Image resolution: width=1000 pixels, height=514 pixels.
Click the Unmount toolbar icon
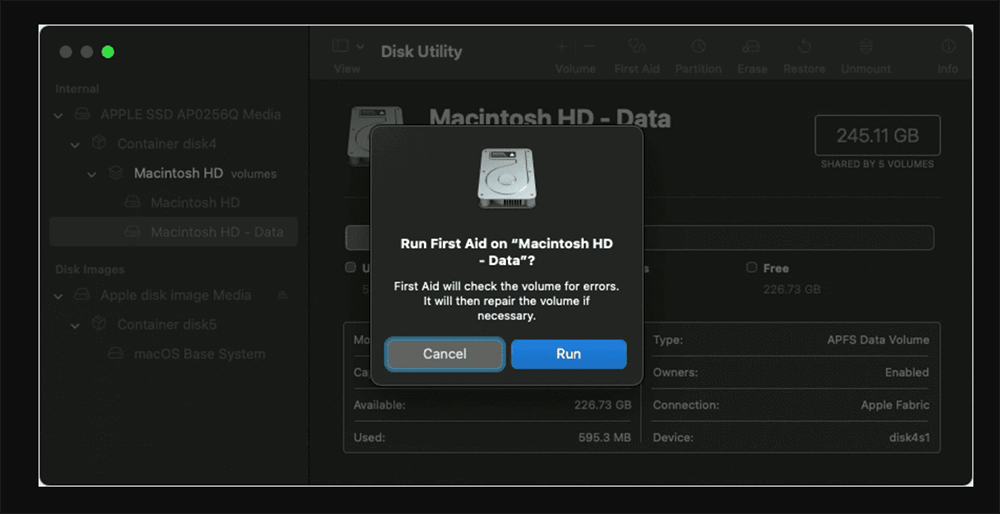[865, 47]
